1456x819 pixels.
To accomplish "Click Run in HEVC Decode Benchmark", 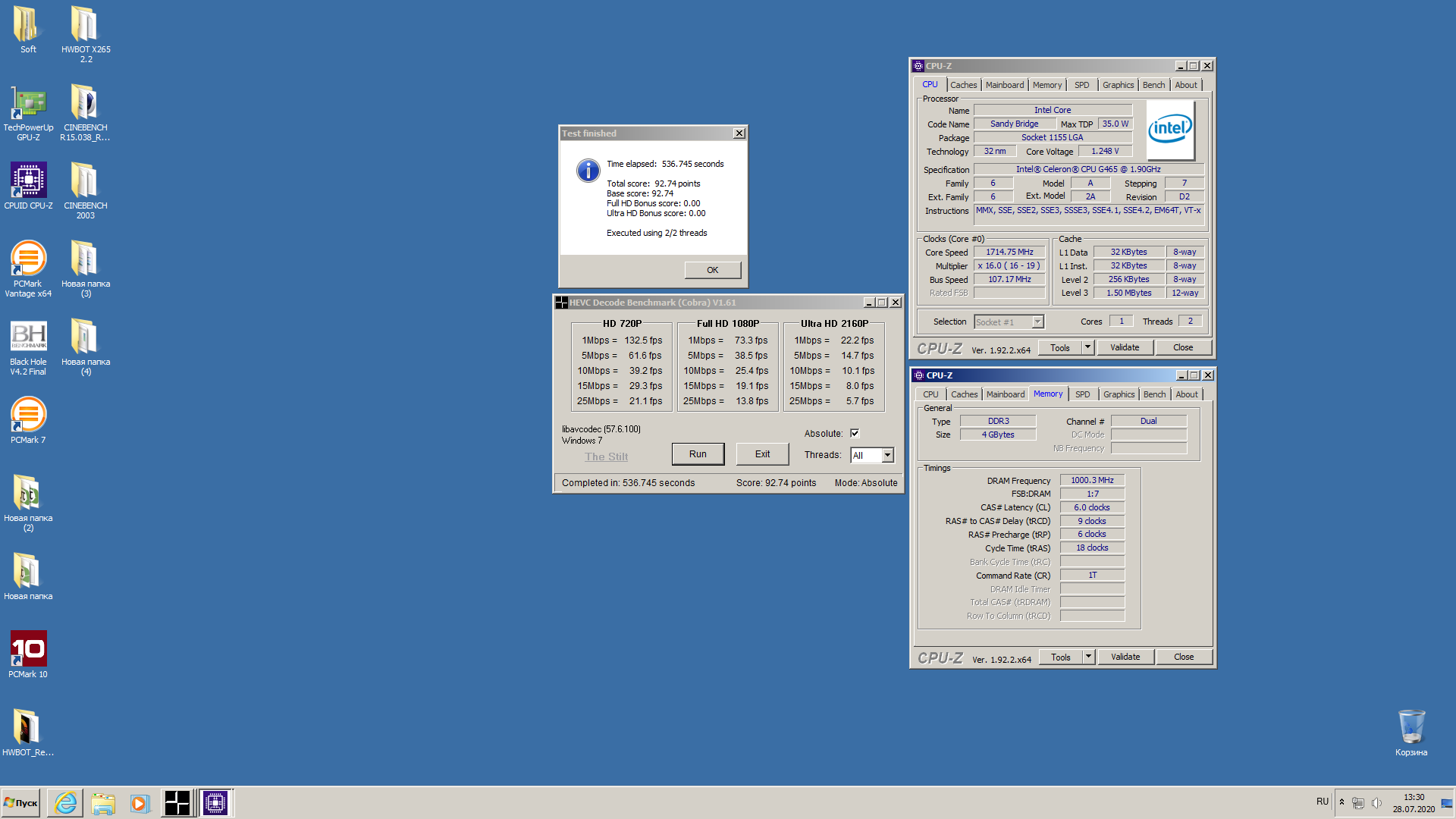I will [698, 454].
